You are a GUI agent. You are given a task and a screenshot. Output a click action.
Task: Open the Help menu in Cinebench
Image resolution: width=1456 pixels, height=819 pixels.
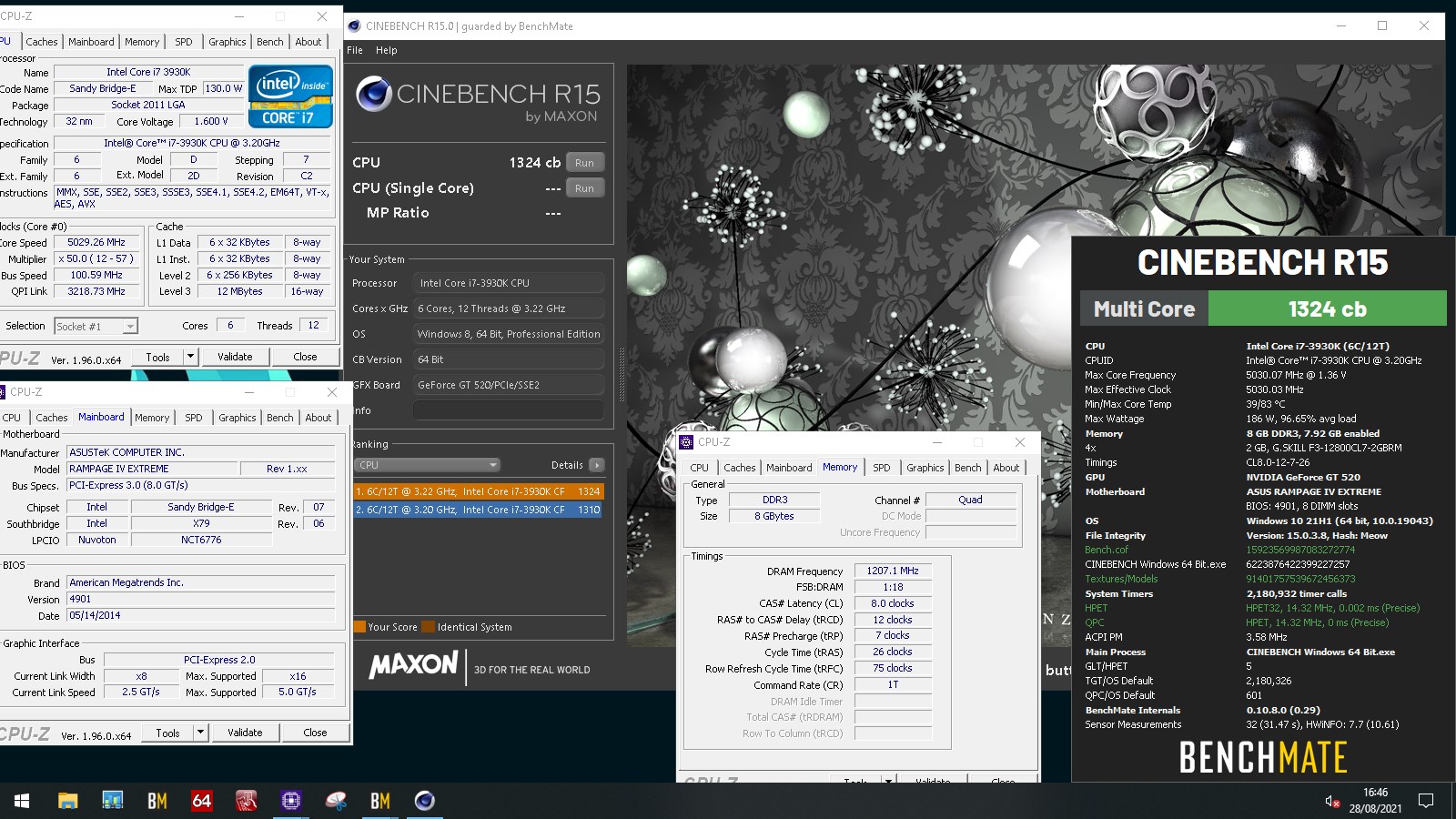click(387, 50)
